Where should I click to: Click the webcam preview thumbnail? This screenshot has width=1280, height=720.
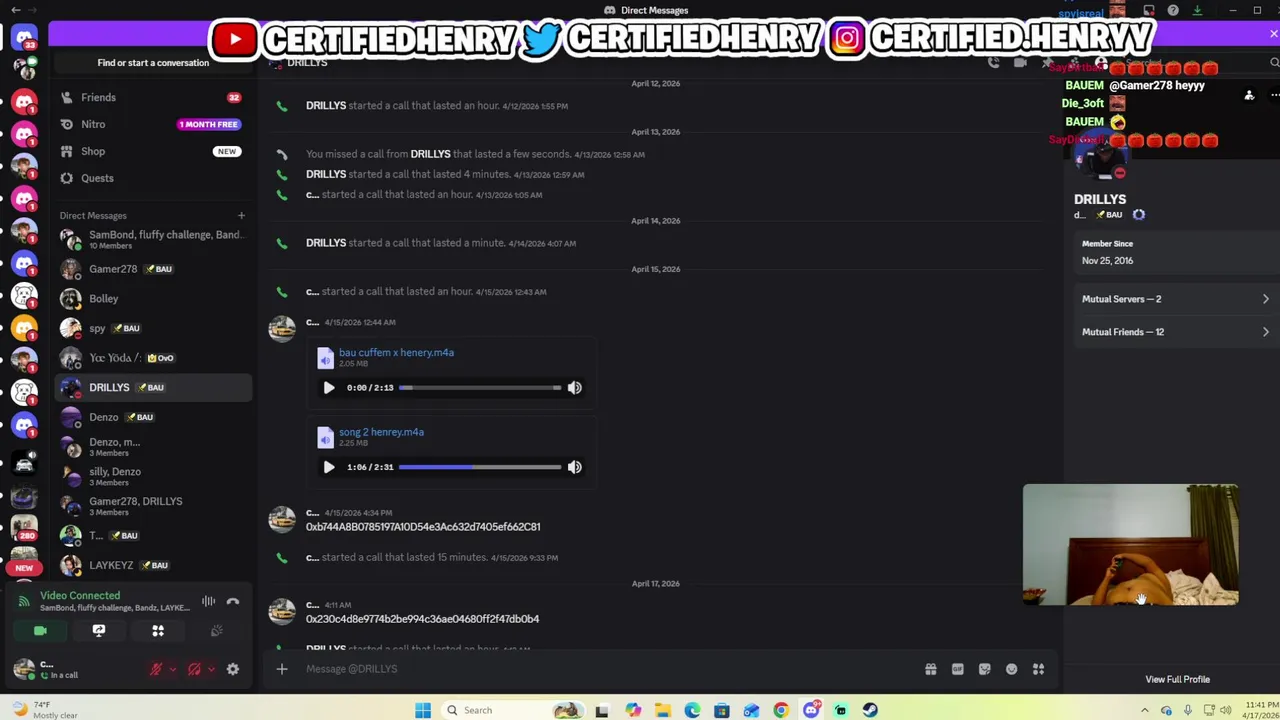pos(1130,545)
